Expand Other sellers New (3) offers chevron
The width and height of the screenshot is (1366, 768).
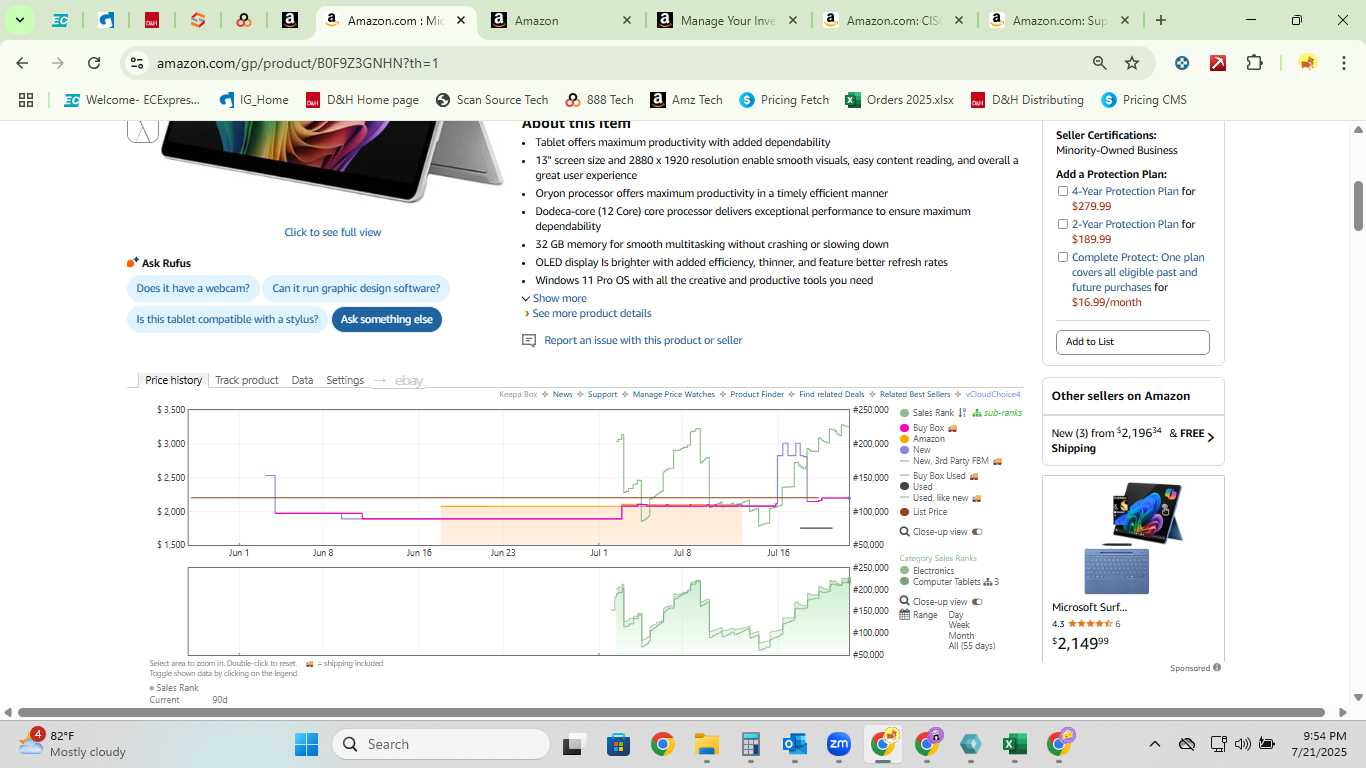coord(1211,437)
